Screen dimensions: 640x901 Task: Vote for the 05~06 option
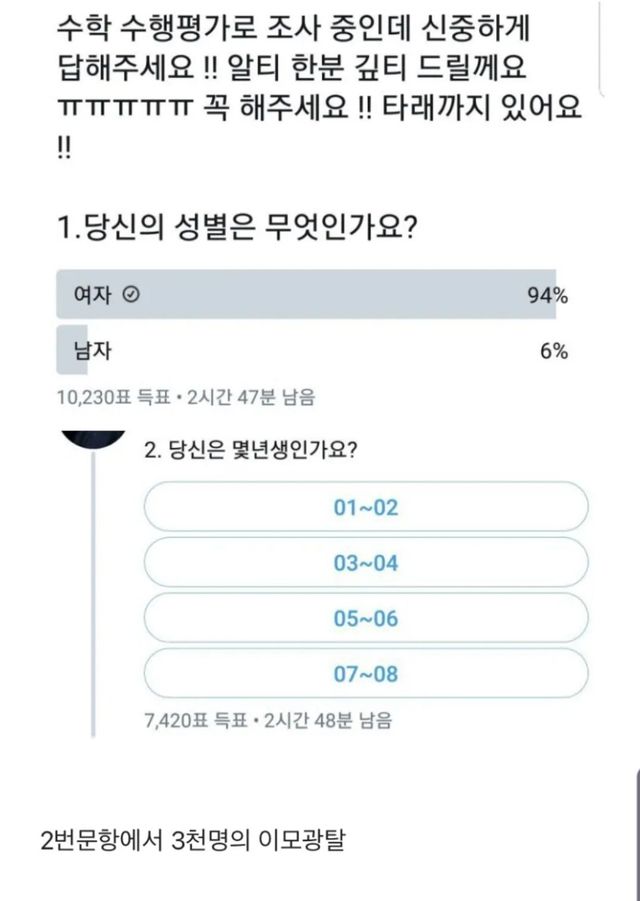366,618
